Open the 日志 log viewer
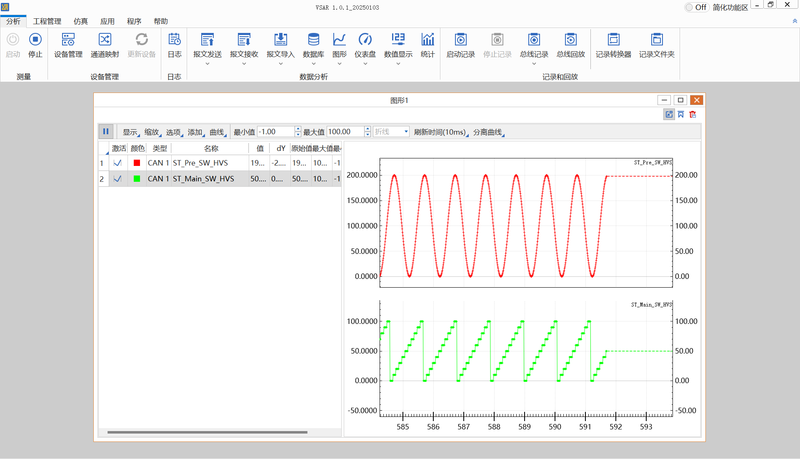The height and width of the screenshot is (459, 800). click(174, 44)
